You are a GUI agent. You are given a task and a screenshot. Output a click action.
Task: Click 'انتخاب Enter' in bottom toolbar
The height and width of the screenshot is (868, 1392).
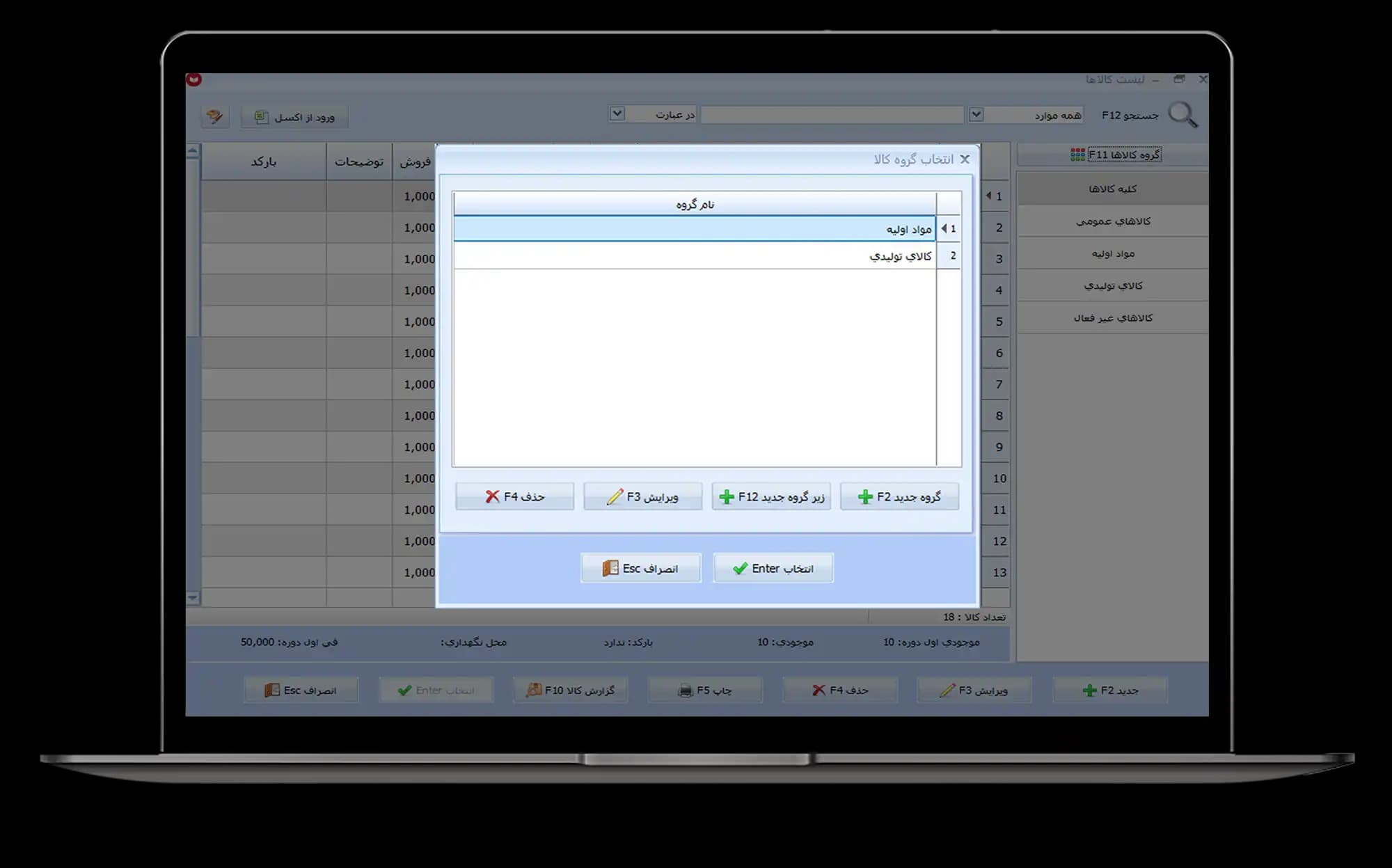point(436,690)
